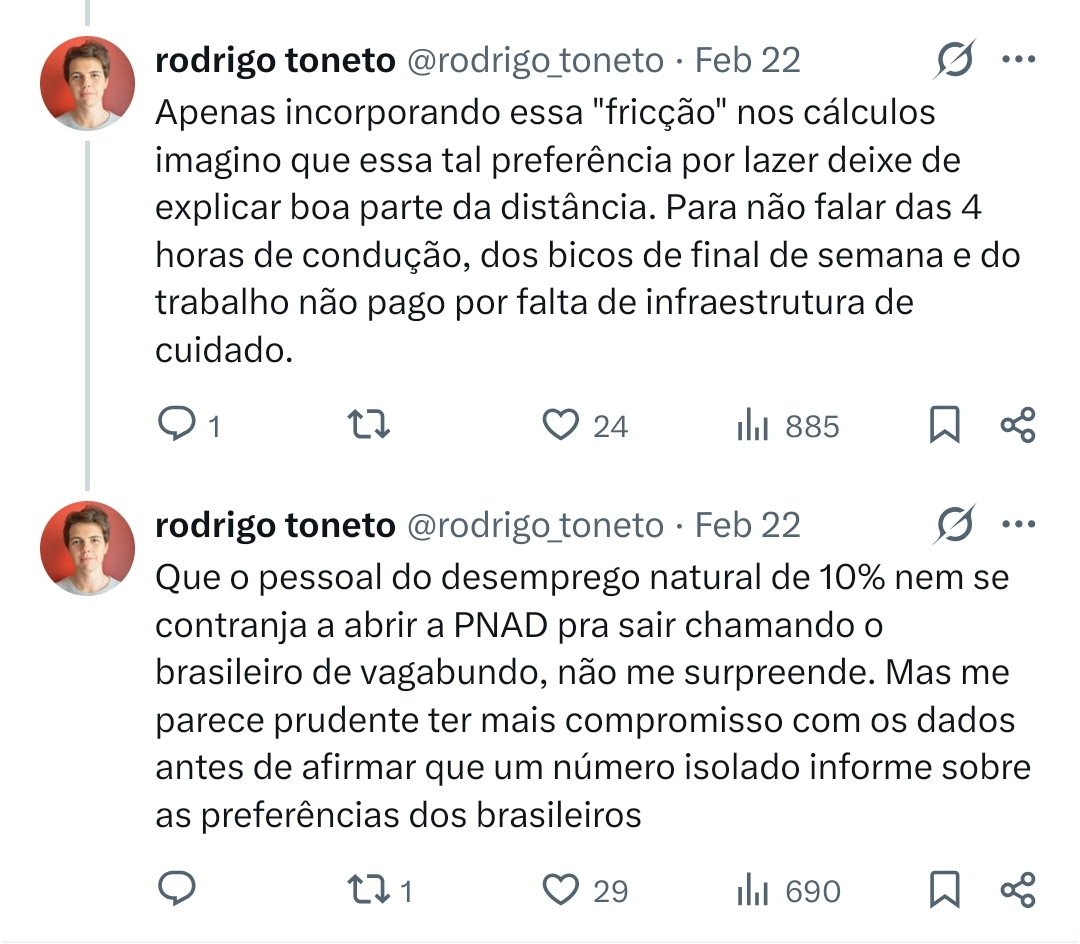Open Grok icon on first tweet

[954, 61]
